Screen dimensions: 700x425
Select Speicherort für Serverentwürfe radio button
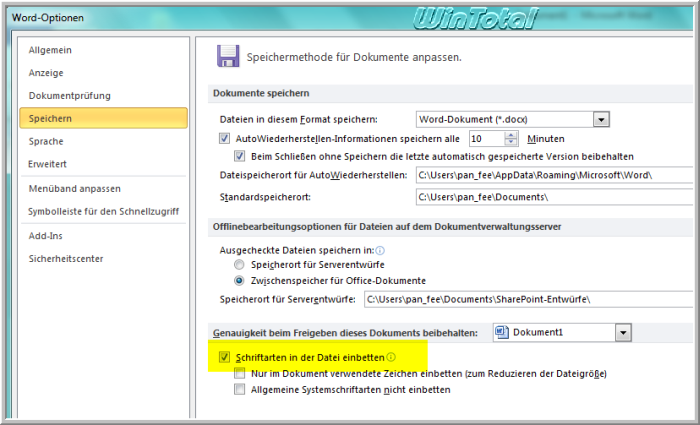click(239, 265)
